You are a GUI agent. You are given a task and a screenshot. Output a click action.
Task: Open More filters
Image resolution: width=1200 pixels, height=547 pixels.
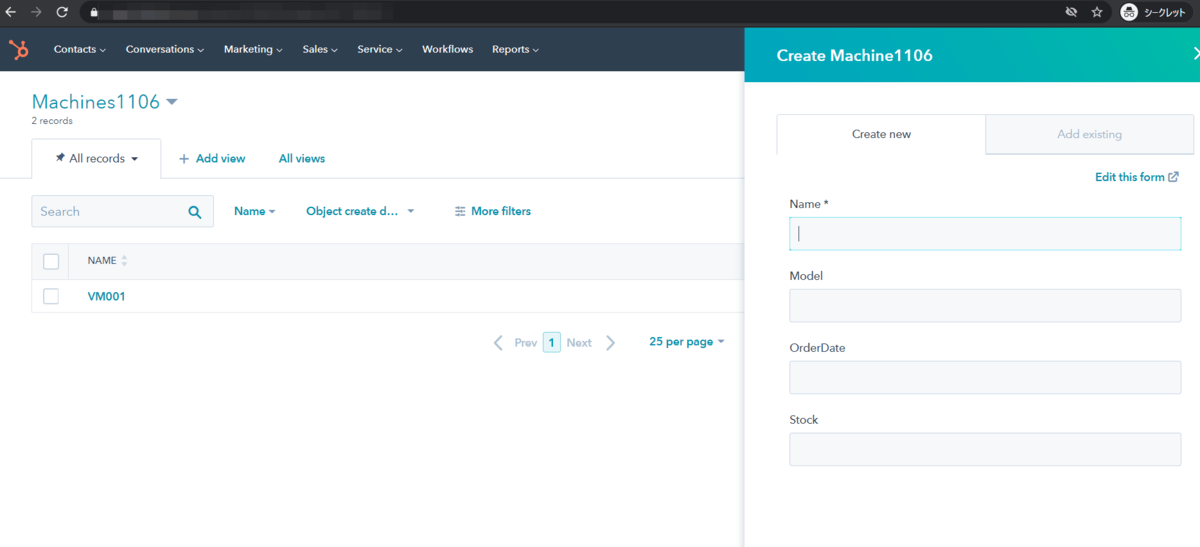point(492,211)
